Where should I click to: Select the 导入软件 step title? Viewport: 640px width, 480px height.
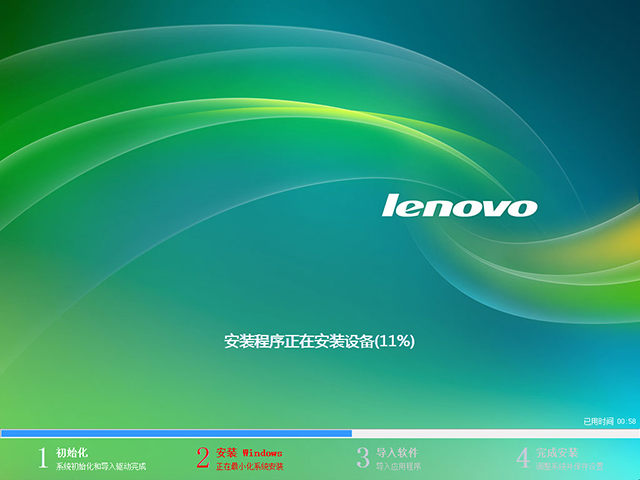(x=396, y=452)
